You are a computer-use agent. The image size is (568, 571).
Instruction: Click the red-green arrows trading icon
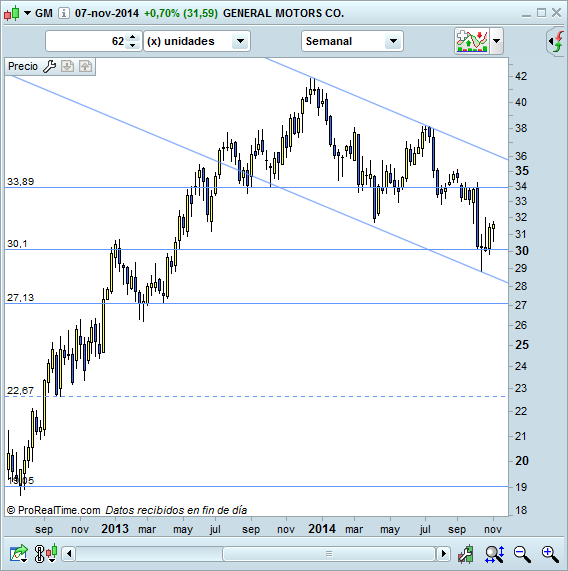click(556, 41)
